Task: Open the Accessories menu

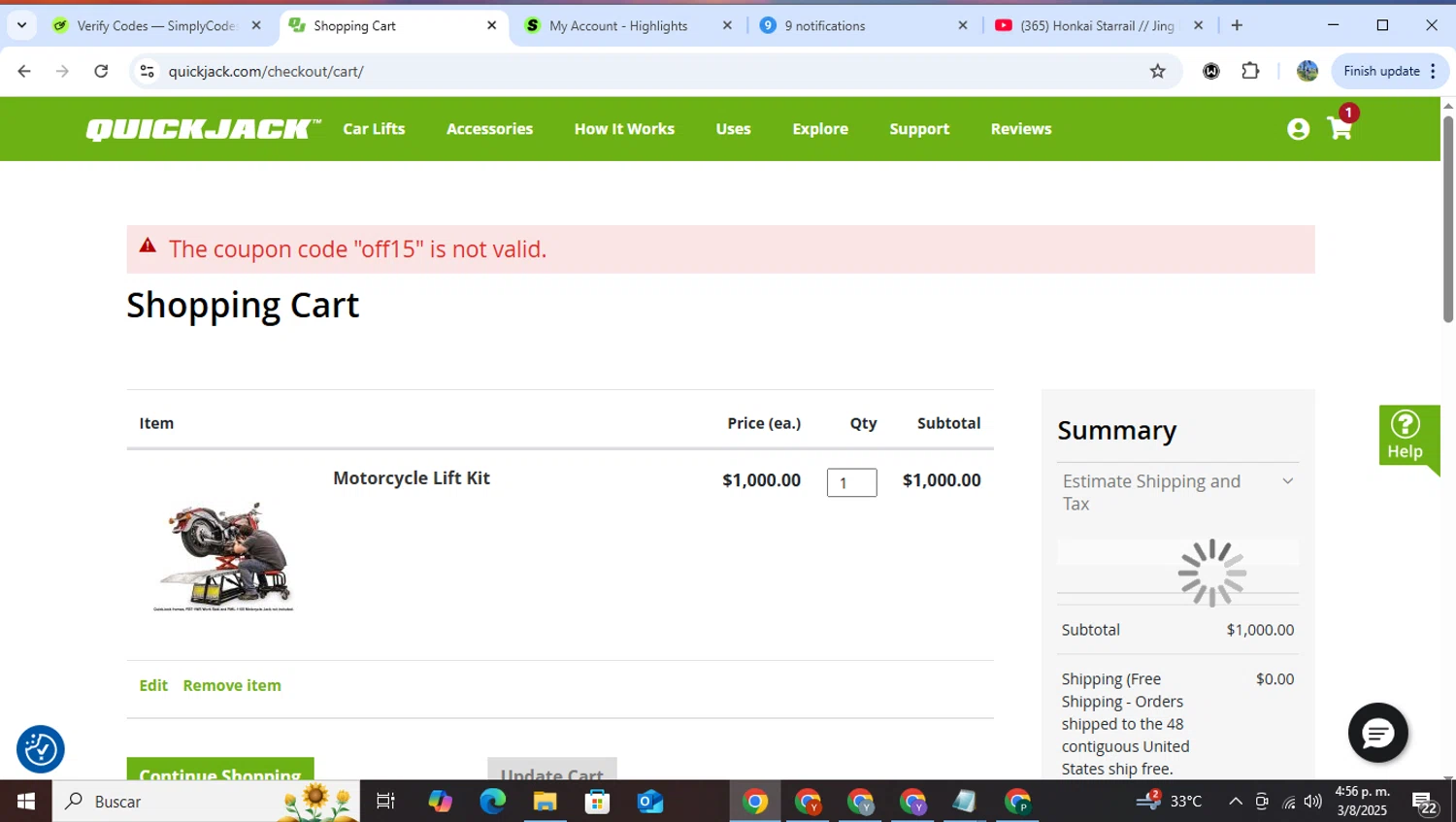Action: (489, 129)
